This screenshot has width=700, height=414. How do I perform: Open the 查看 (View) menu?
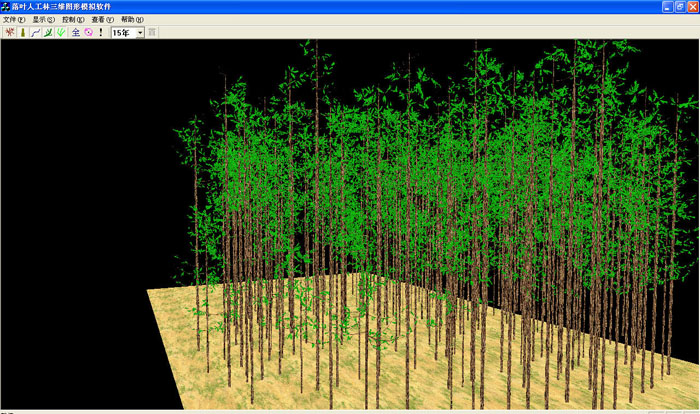tap(102, 19)
